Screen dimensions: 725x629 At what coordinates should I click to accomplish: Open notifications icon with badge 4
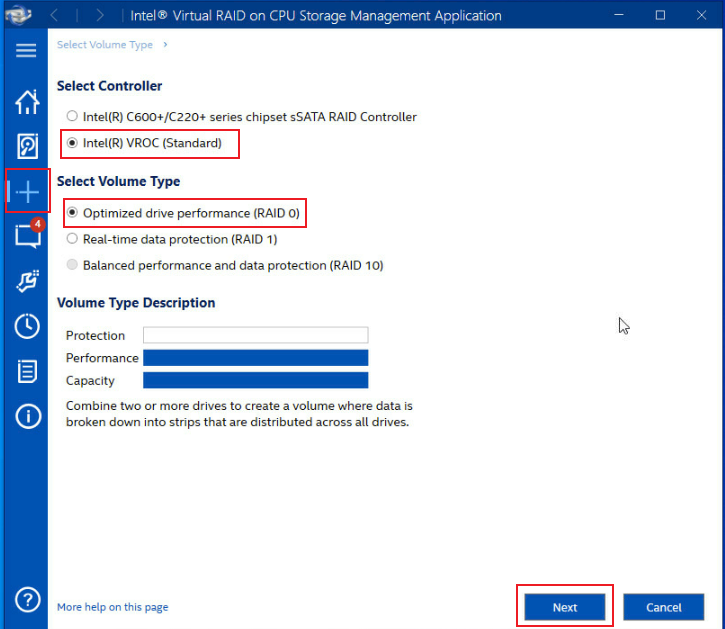(x=29, y=234)
